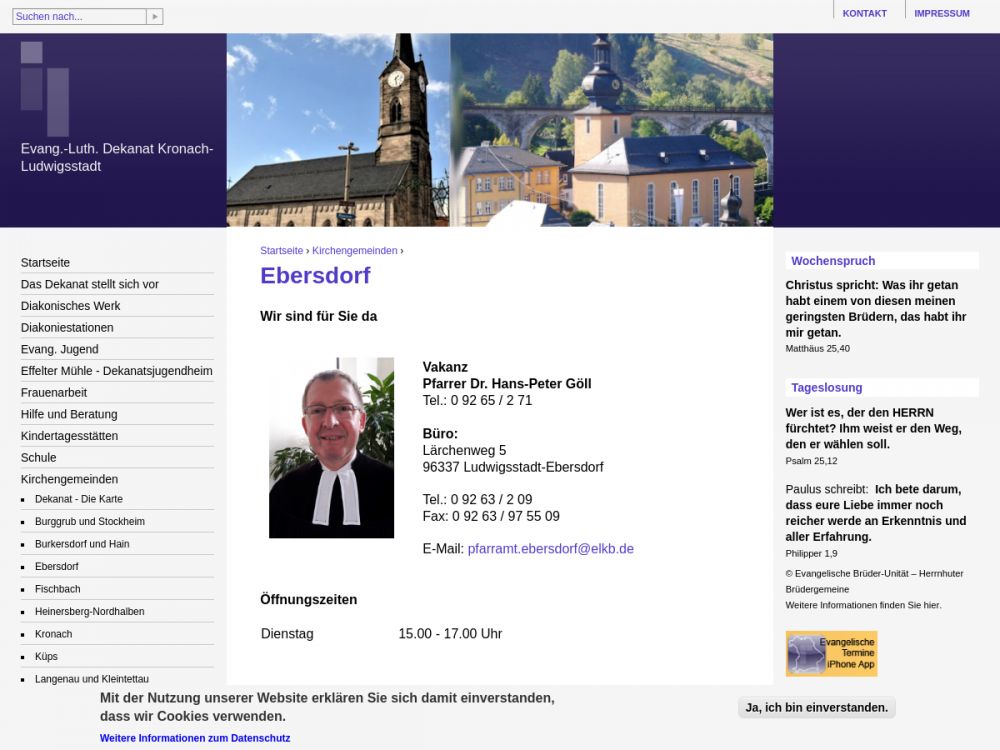Open the Kronach parish subpage
Image resolution: width=1000 pixels, height=750 pixels.
click(53, 634)
